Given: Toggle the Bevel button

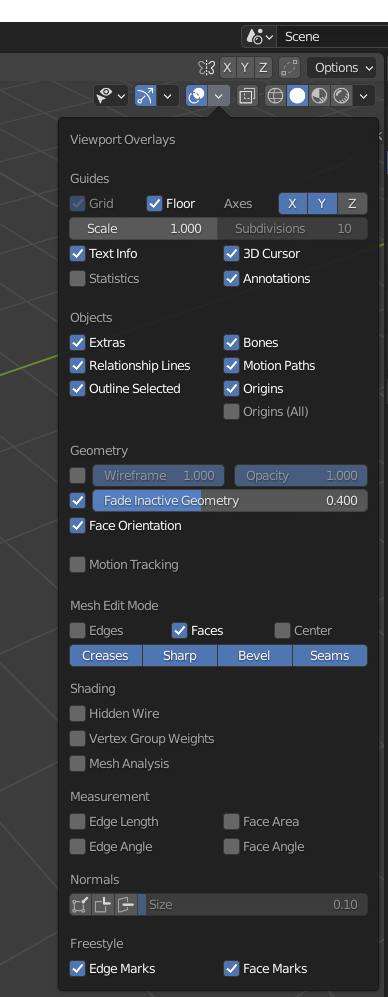Looking at the screenshot, I should 255,656.
